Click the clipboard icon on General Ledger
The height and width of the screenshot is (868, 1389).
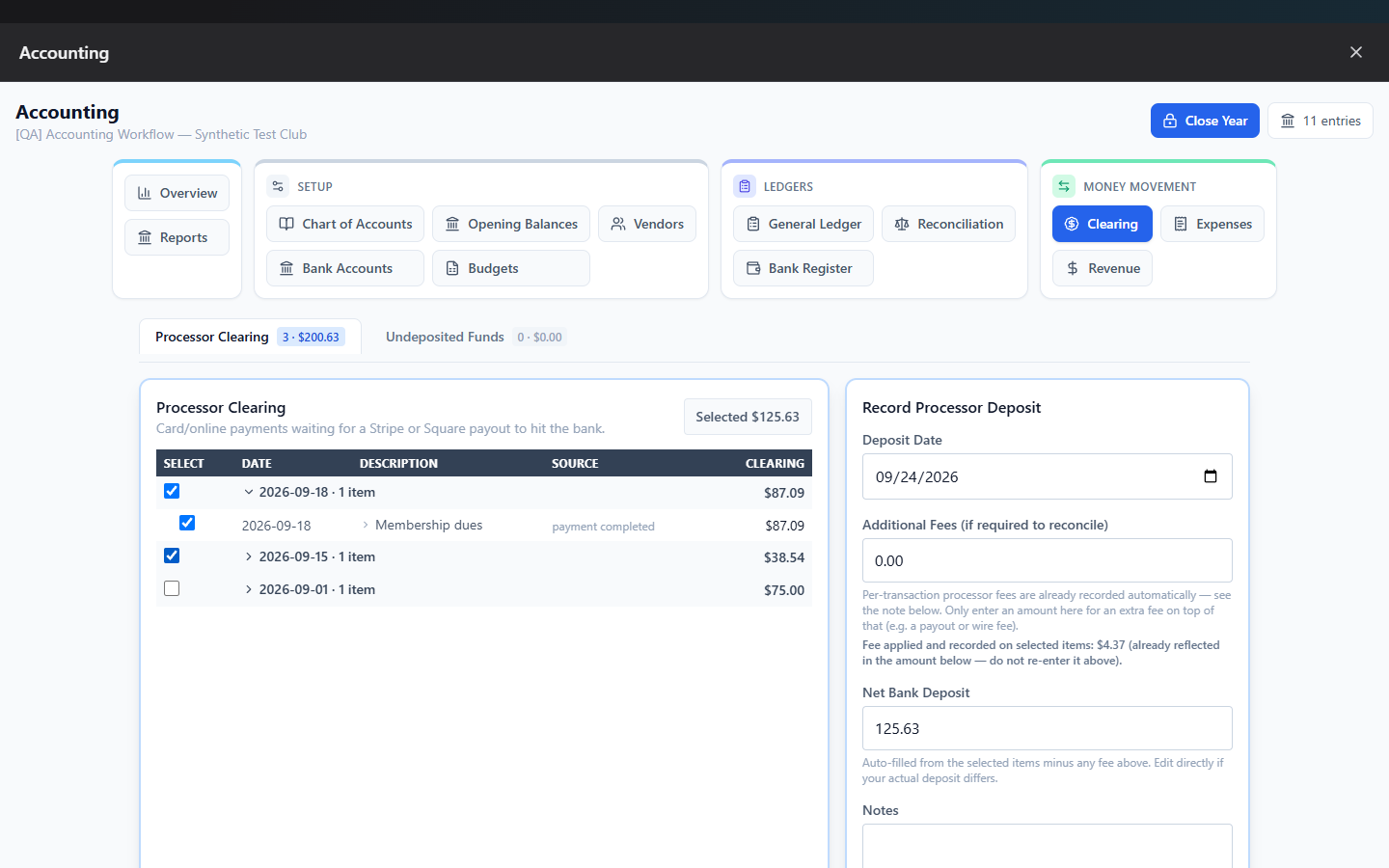coord(753,224)
